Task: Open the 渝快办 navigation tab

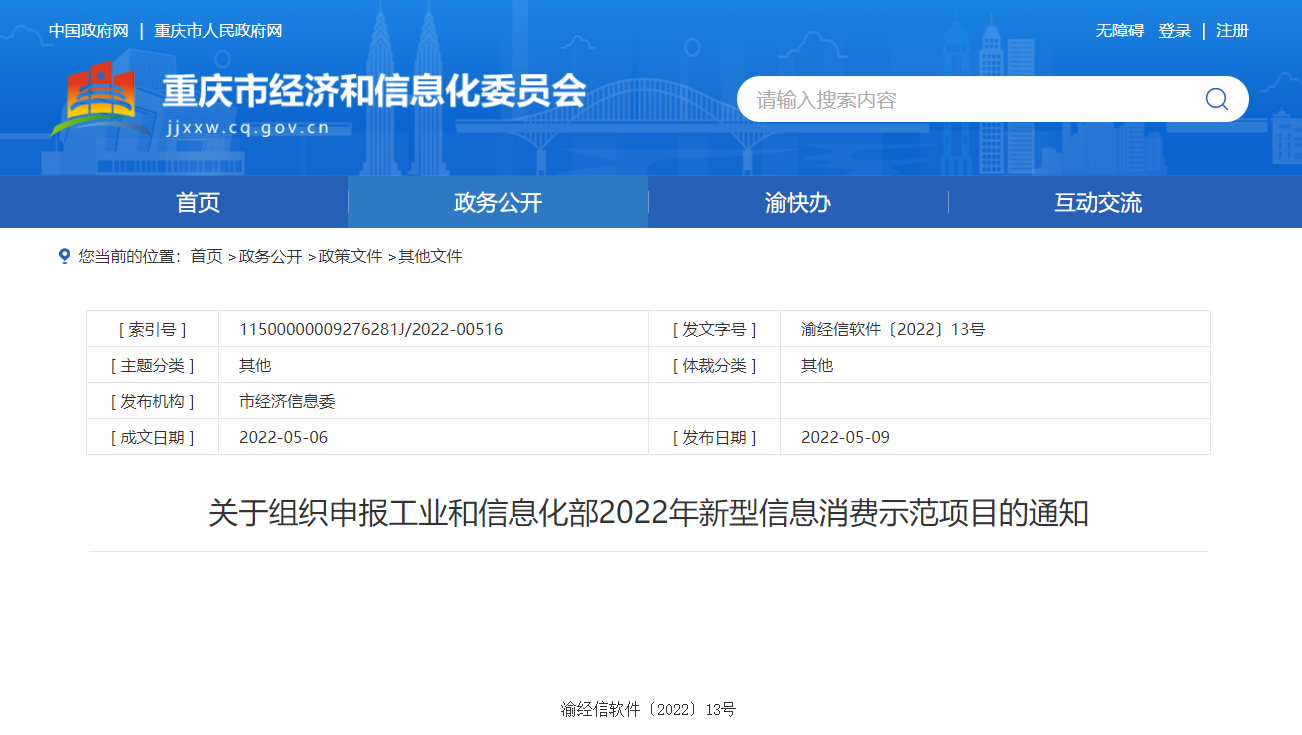Action: coord(797,203)
